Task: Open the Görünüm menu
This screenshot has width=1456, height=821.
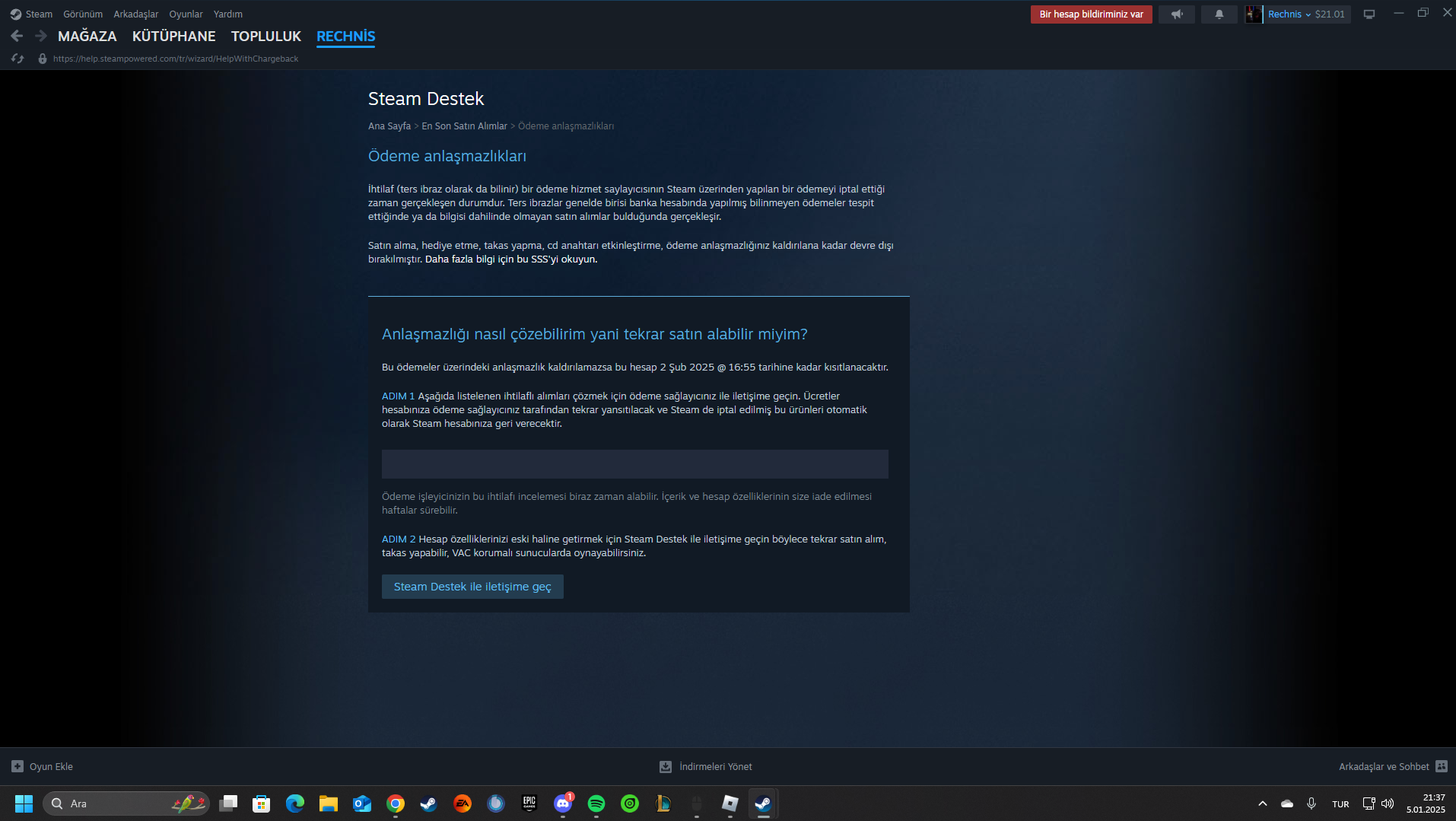Action: pyautogui.click(x=83, y=14)
